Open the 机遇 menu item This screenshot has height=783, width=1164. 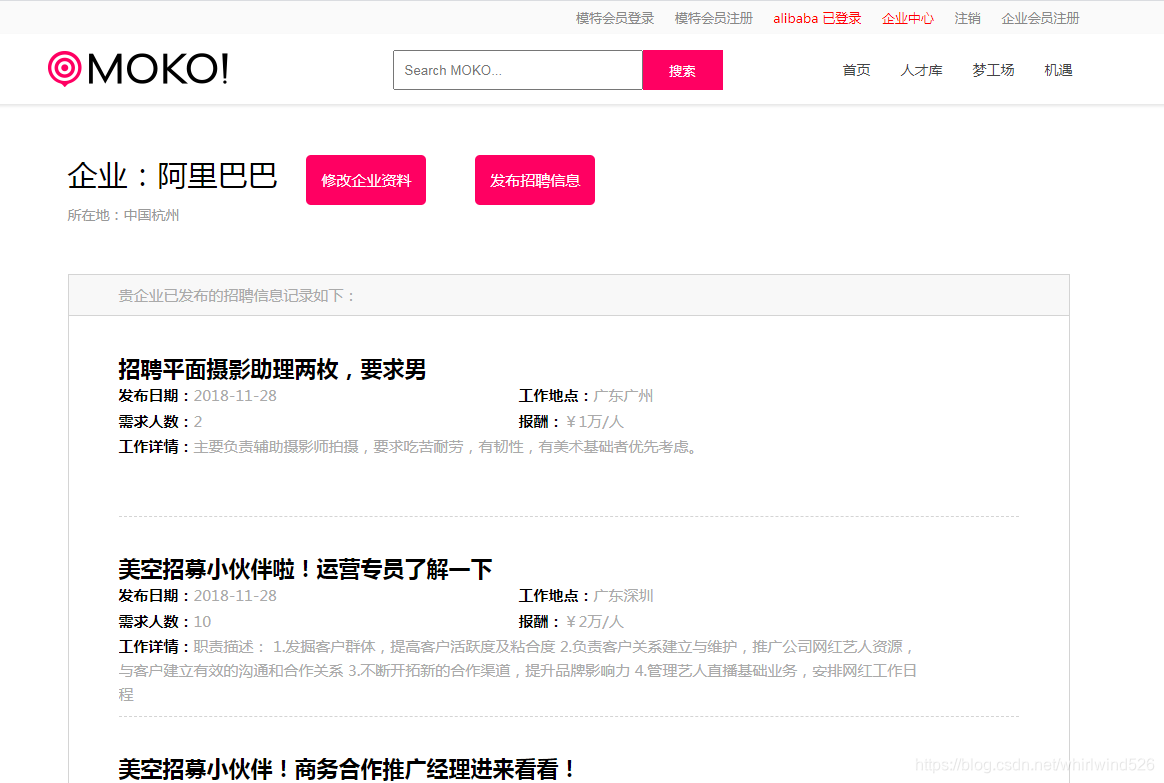point(1058,70)
